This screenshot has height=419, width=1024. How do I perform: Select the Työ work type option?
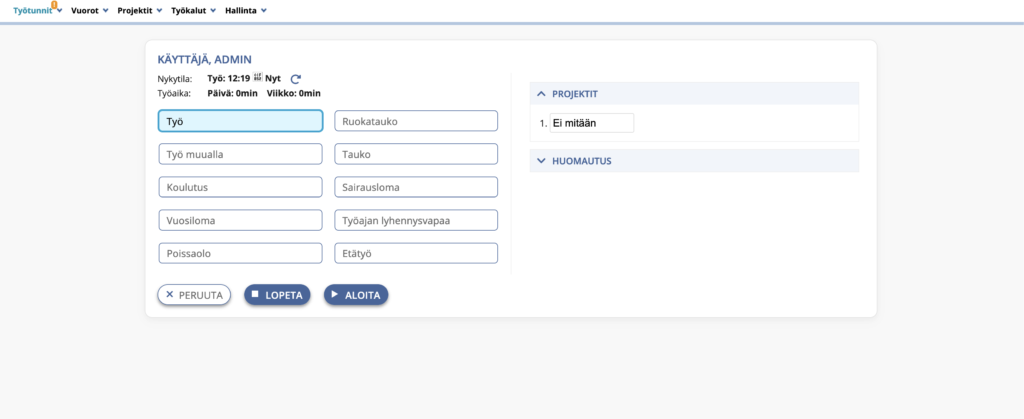pyautogui.click(x=240, y=121)
